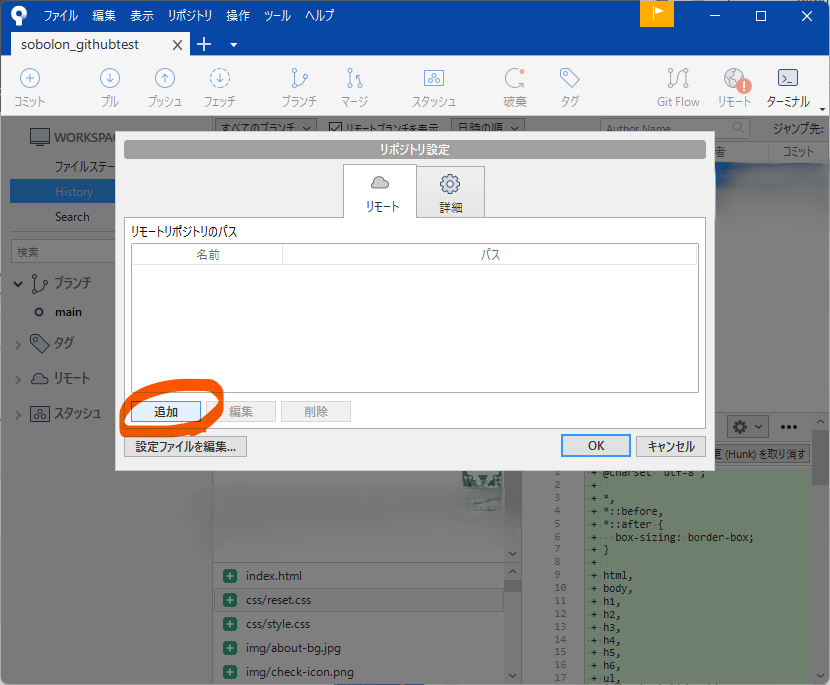
Task: Select css/reset.css in the file list
Action: pos(358,600)
